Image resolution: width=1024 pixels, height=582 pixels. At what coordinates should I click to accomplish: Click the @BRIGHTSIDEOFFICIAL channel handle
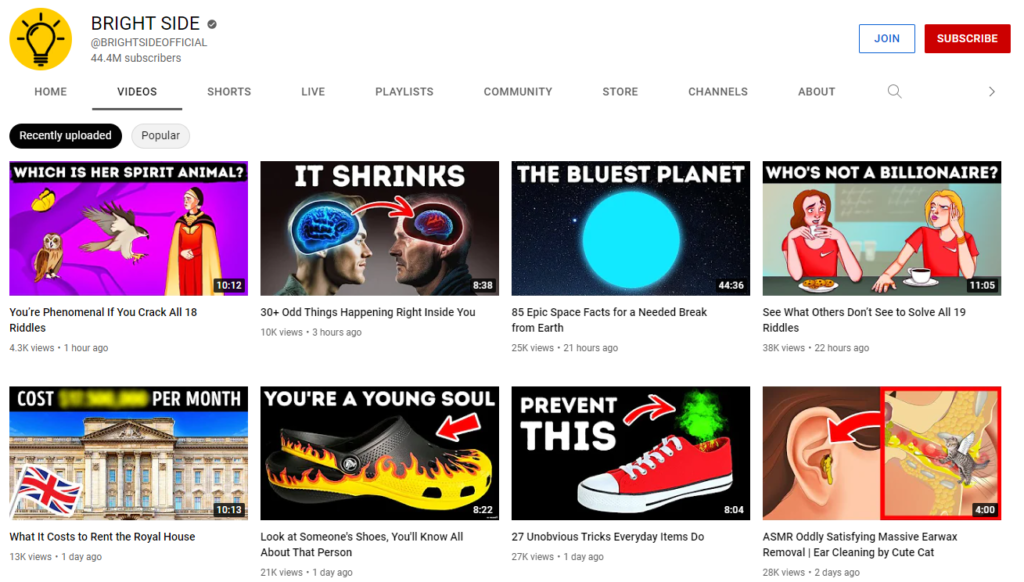(x=149, y=43)
